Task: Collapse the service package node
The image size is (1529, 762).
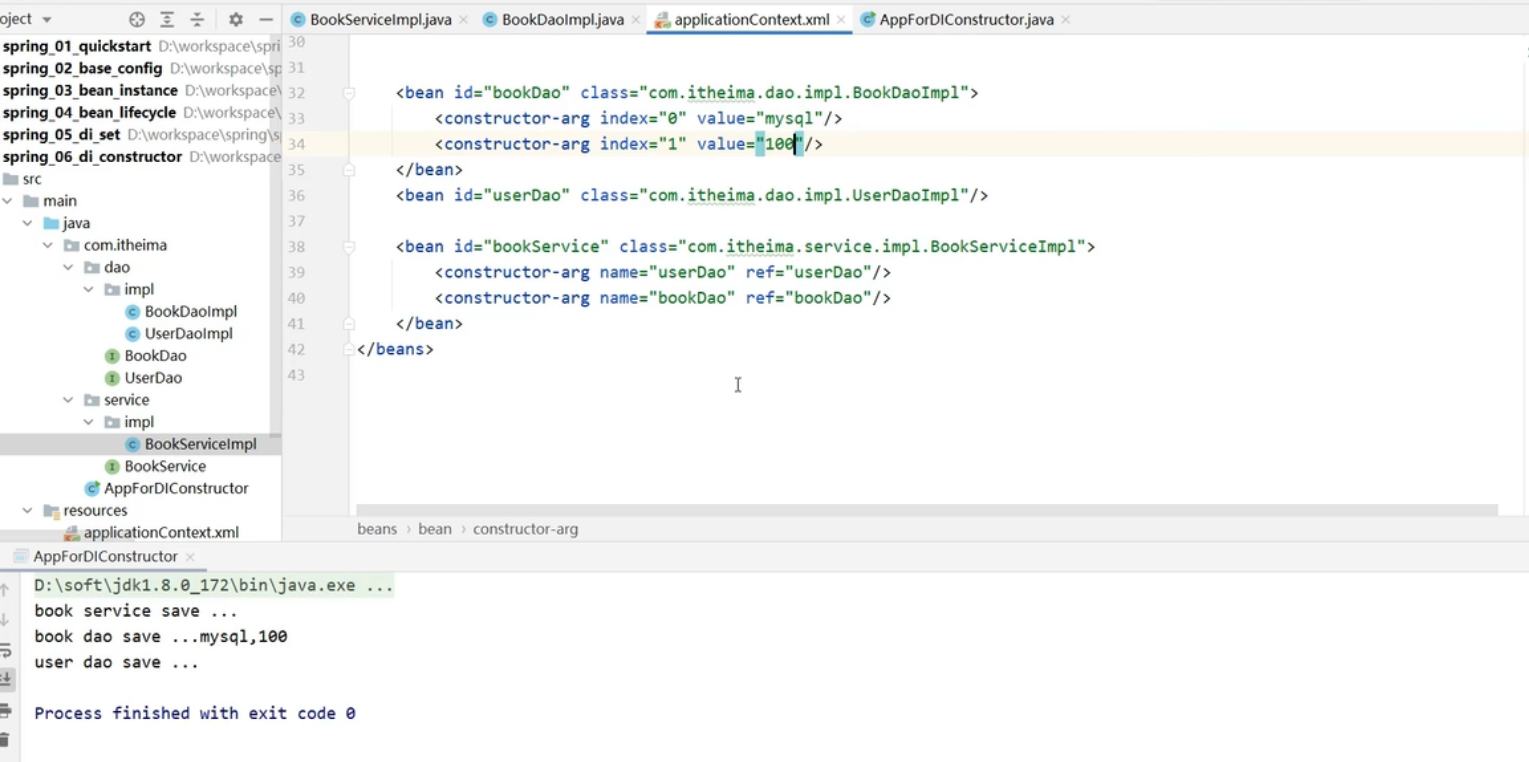Action: pos(68,400)
